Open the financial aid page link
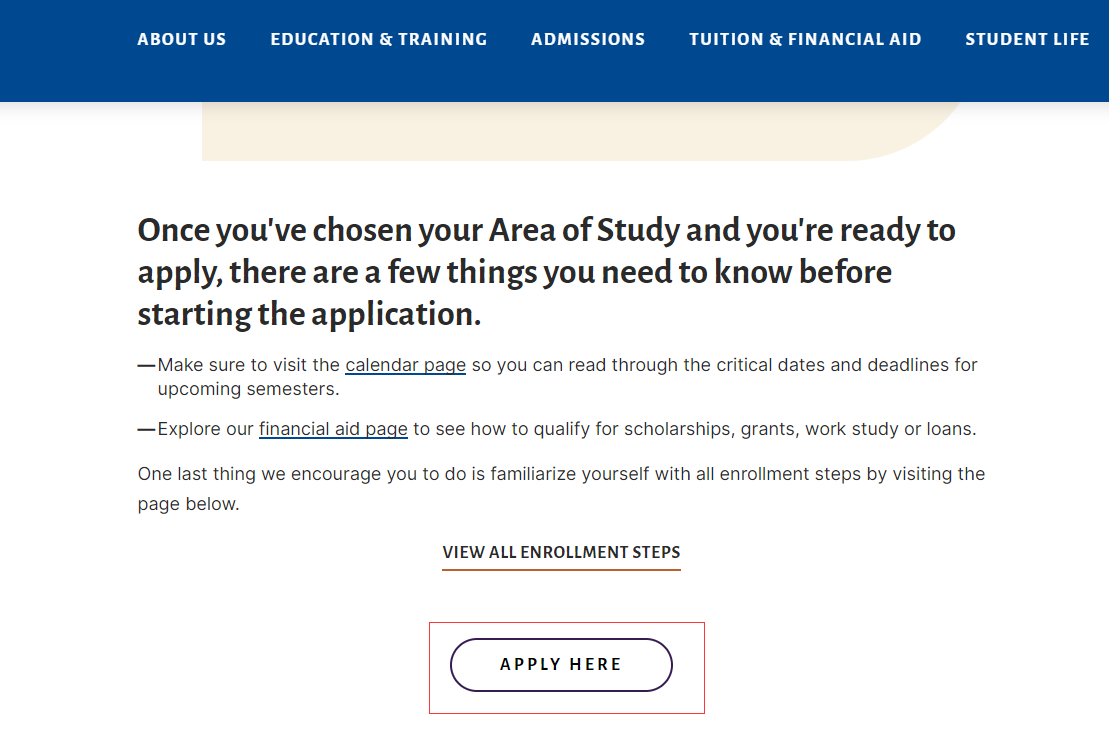The width and height of the screenshot is (1109, 735). (x=333, y=429)
